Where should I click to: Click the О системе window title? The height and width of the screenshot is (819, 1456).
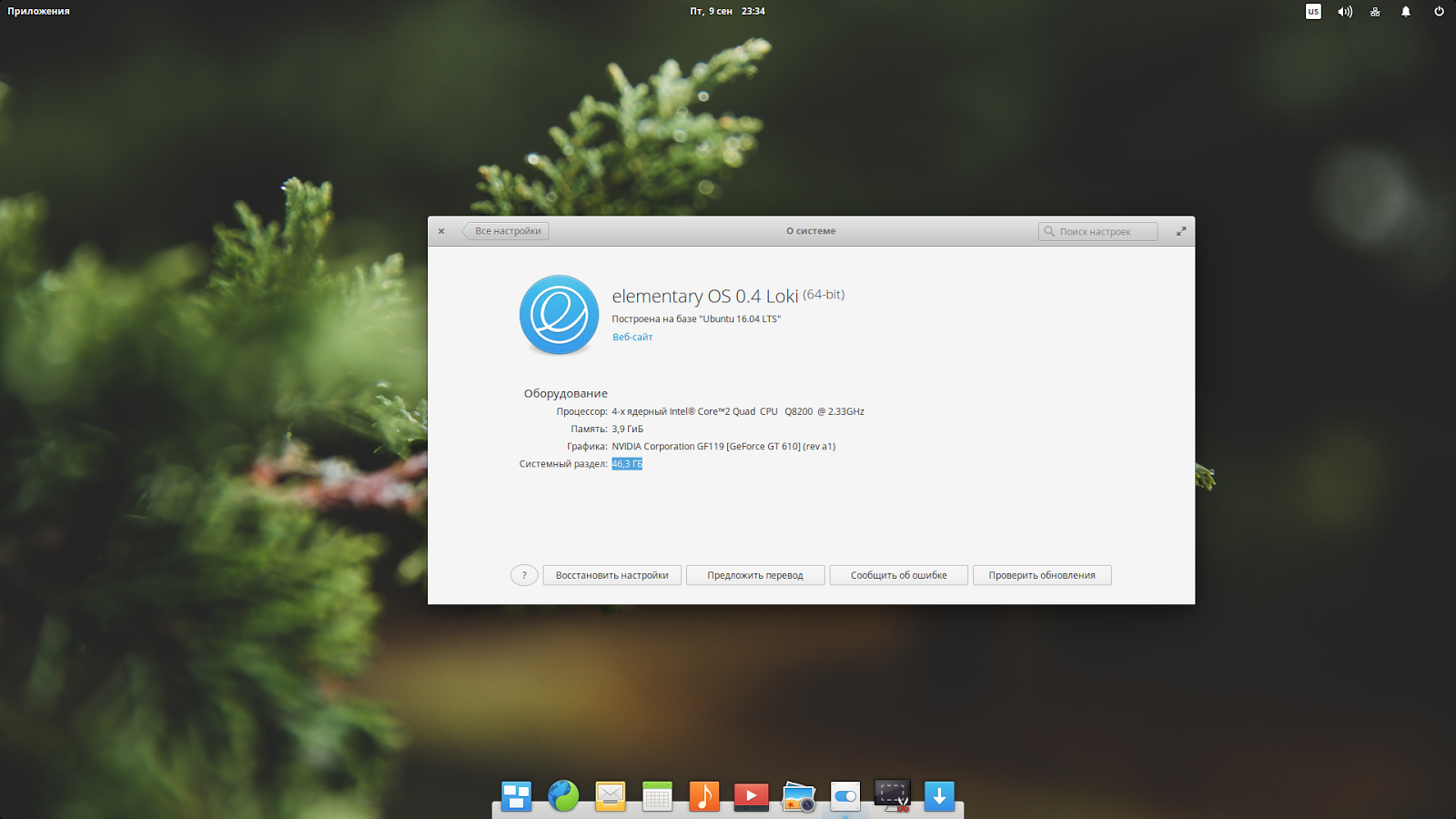pos(811,231)
